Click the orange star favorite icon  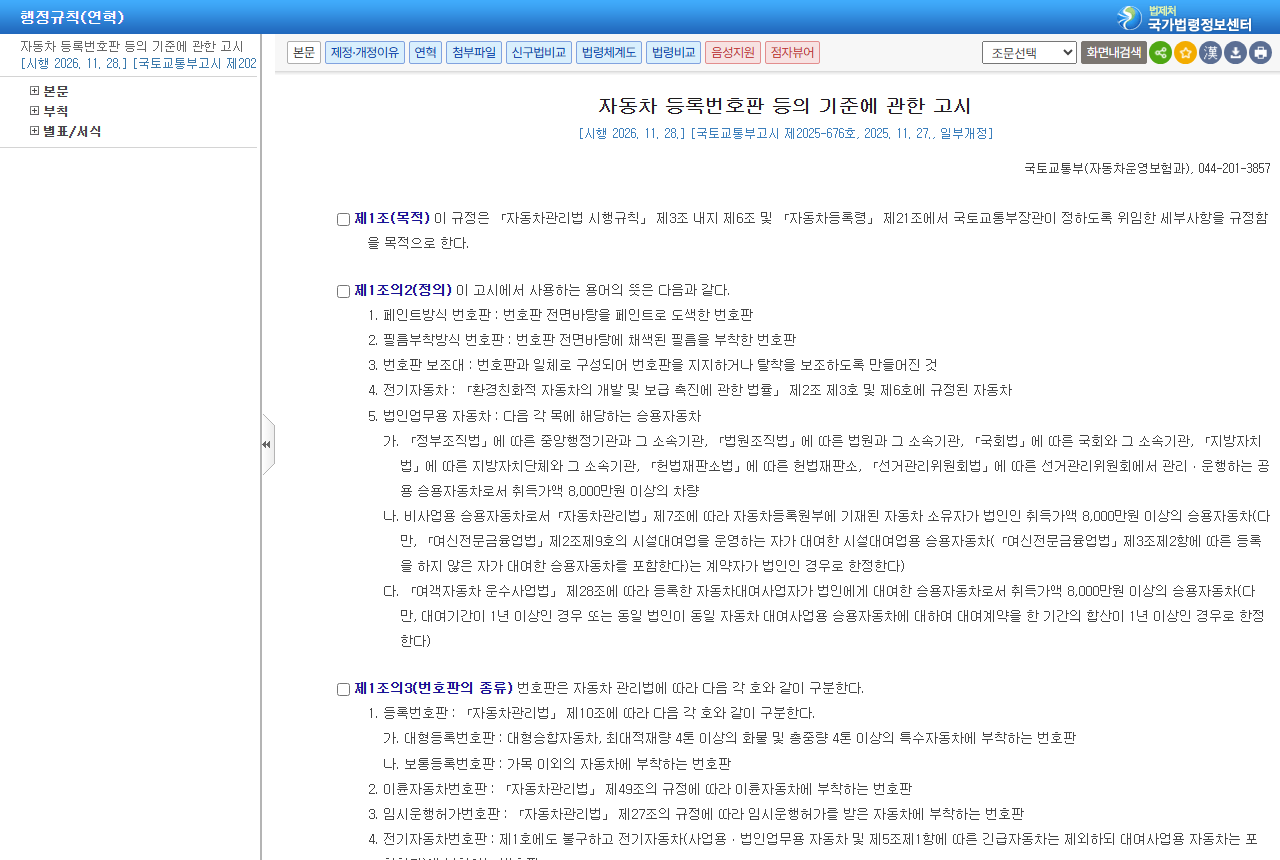(1185, 53)
